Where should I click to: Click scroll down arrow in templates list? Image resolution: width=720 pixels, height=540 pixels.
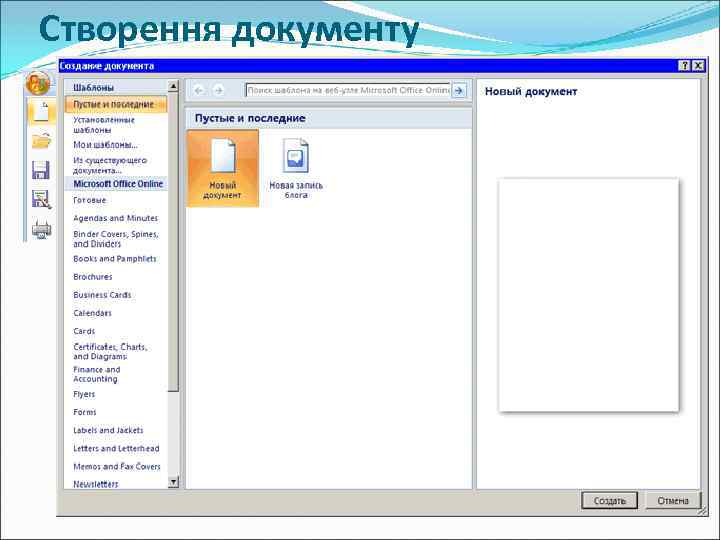[x=173, y=482]
